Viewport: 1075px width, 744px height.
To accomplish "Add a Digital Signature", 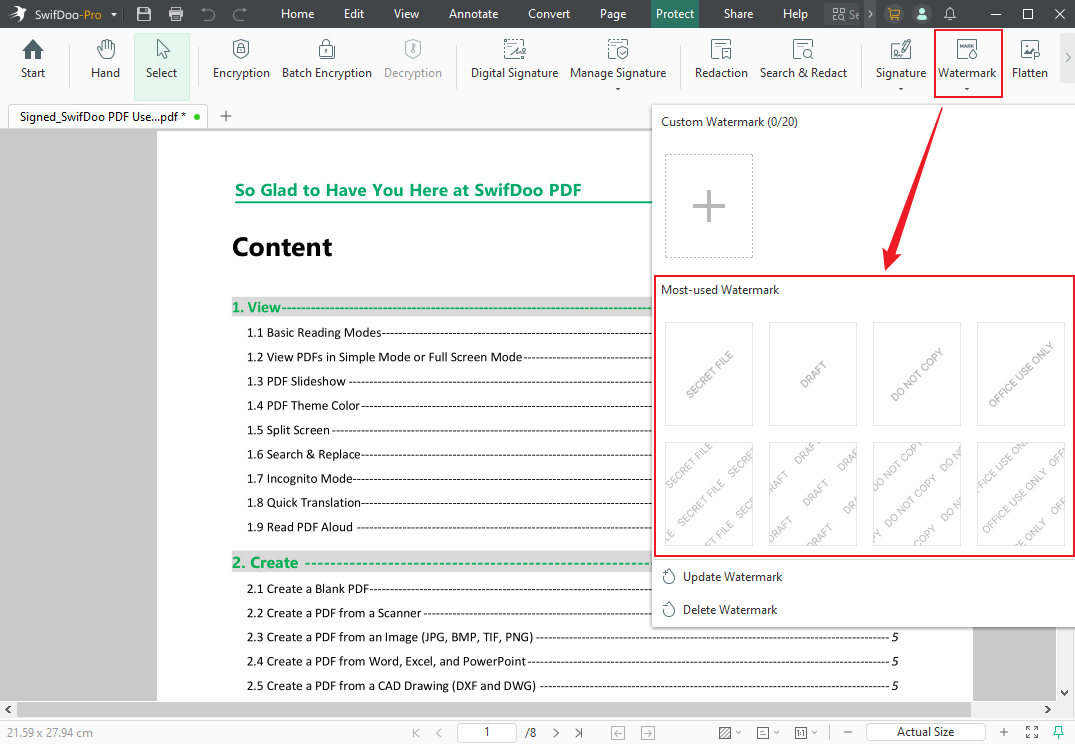I will tap(514, 59).
